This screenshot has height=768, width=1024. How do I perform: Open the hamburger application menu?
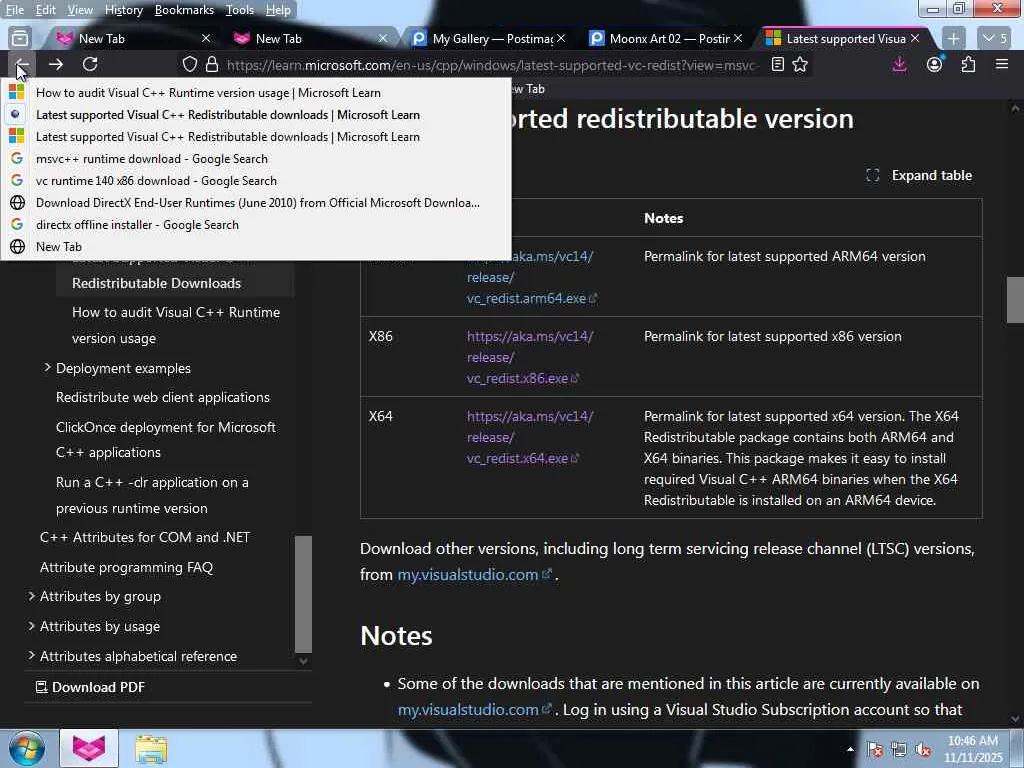(x=1002, y=65)
